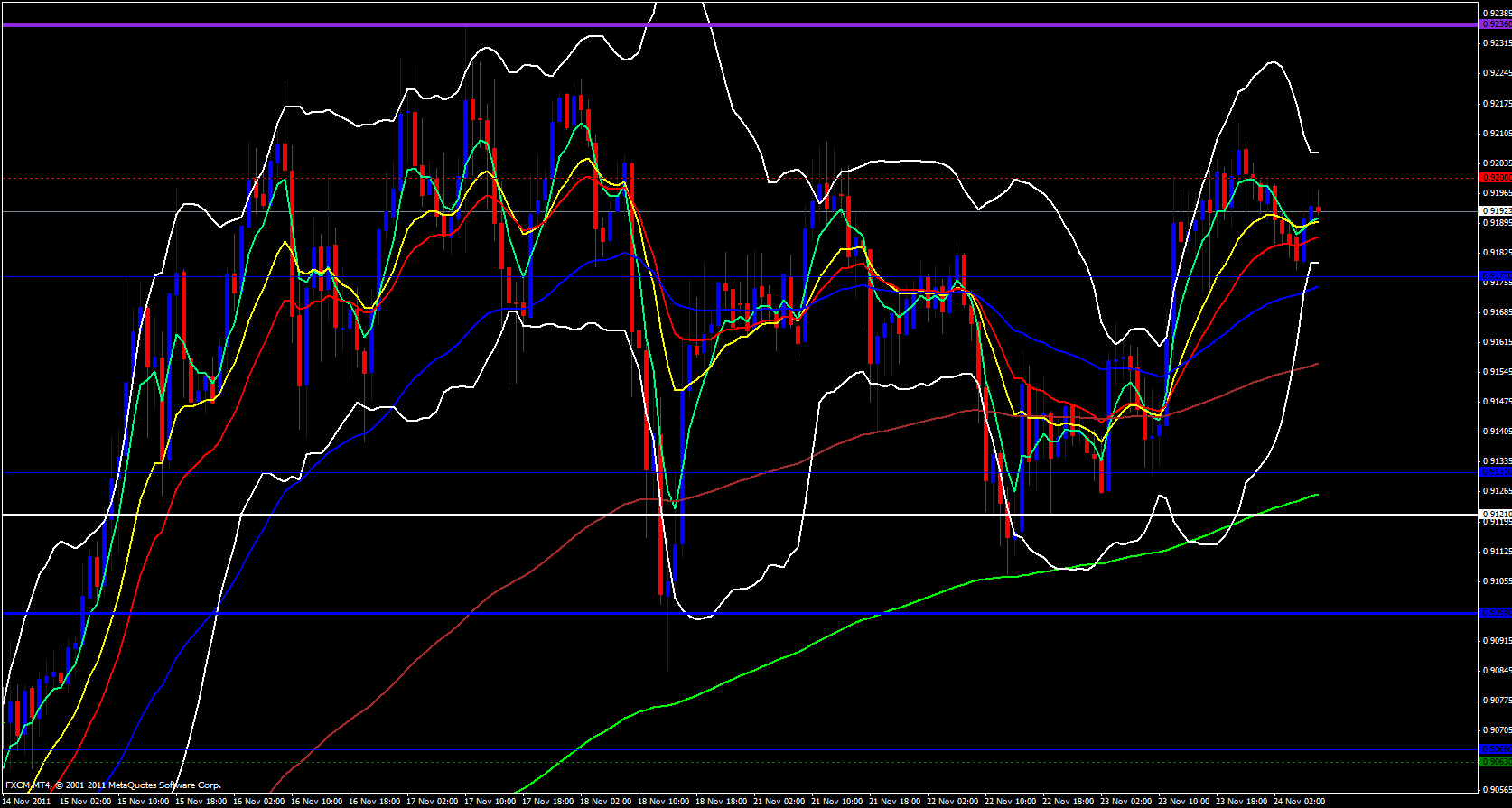Click the blue 0.91310 price level tag
1512x808 pixels.
1496,472
